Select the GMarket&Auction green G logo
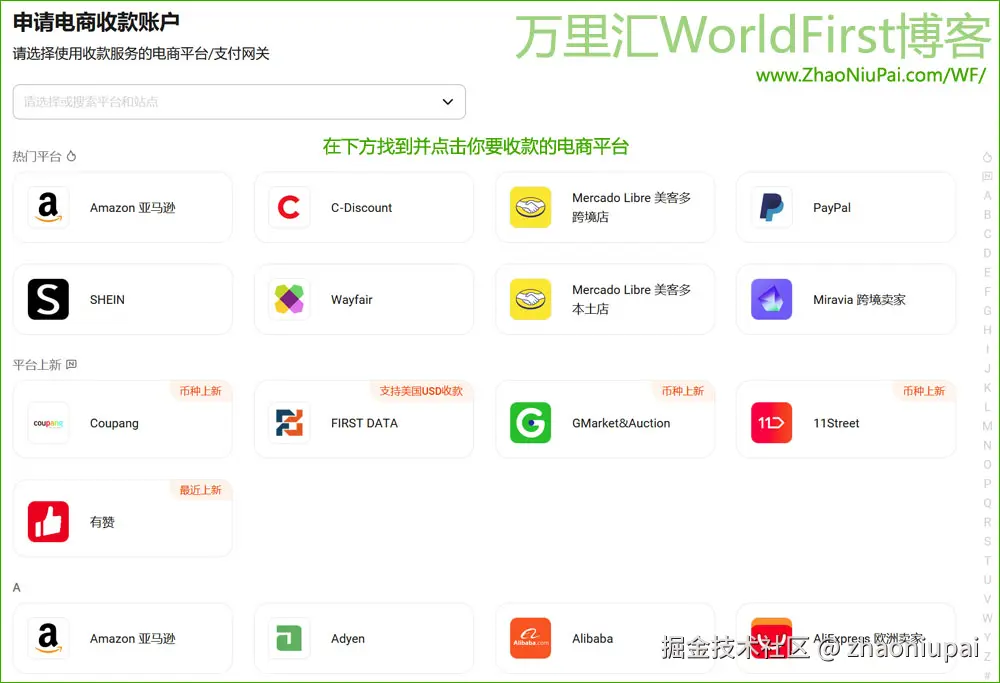The image size is (1000, 683). pyautogui.click(x=530, y=423)
